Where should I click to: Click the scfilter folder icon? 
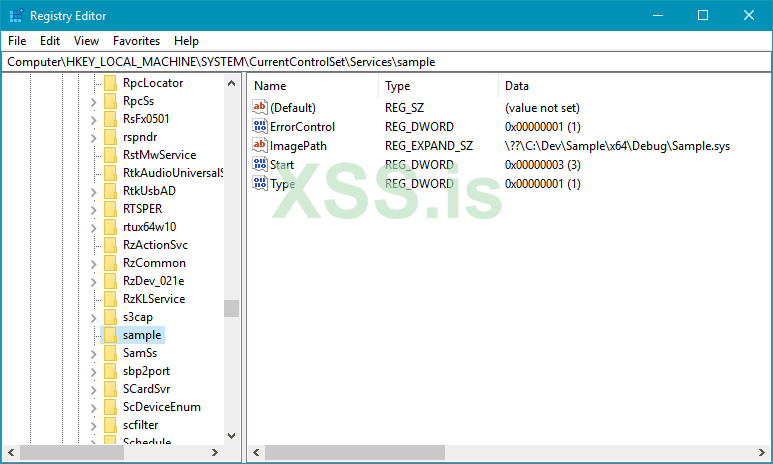(110, 425)
